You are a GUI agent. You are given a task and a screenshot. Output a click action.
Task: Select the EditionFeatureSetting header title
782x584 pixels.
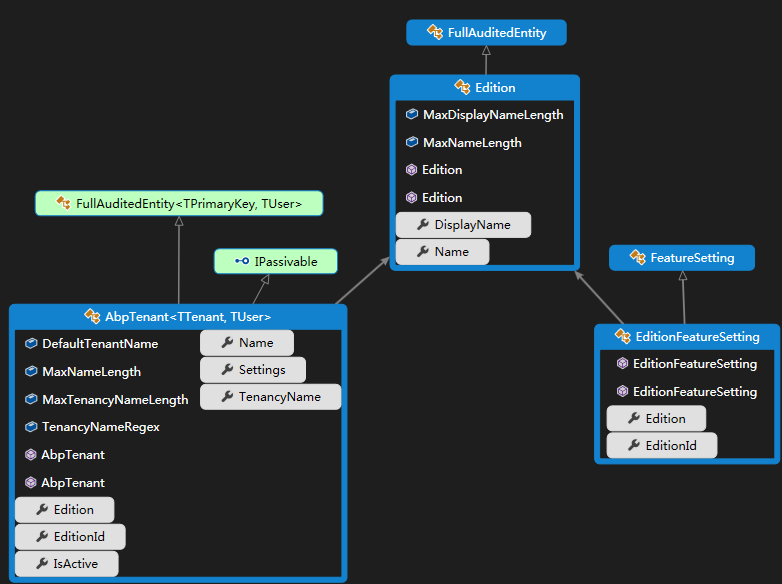pyautogui.click(x=698, y=337)
